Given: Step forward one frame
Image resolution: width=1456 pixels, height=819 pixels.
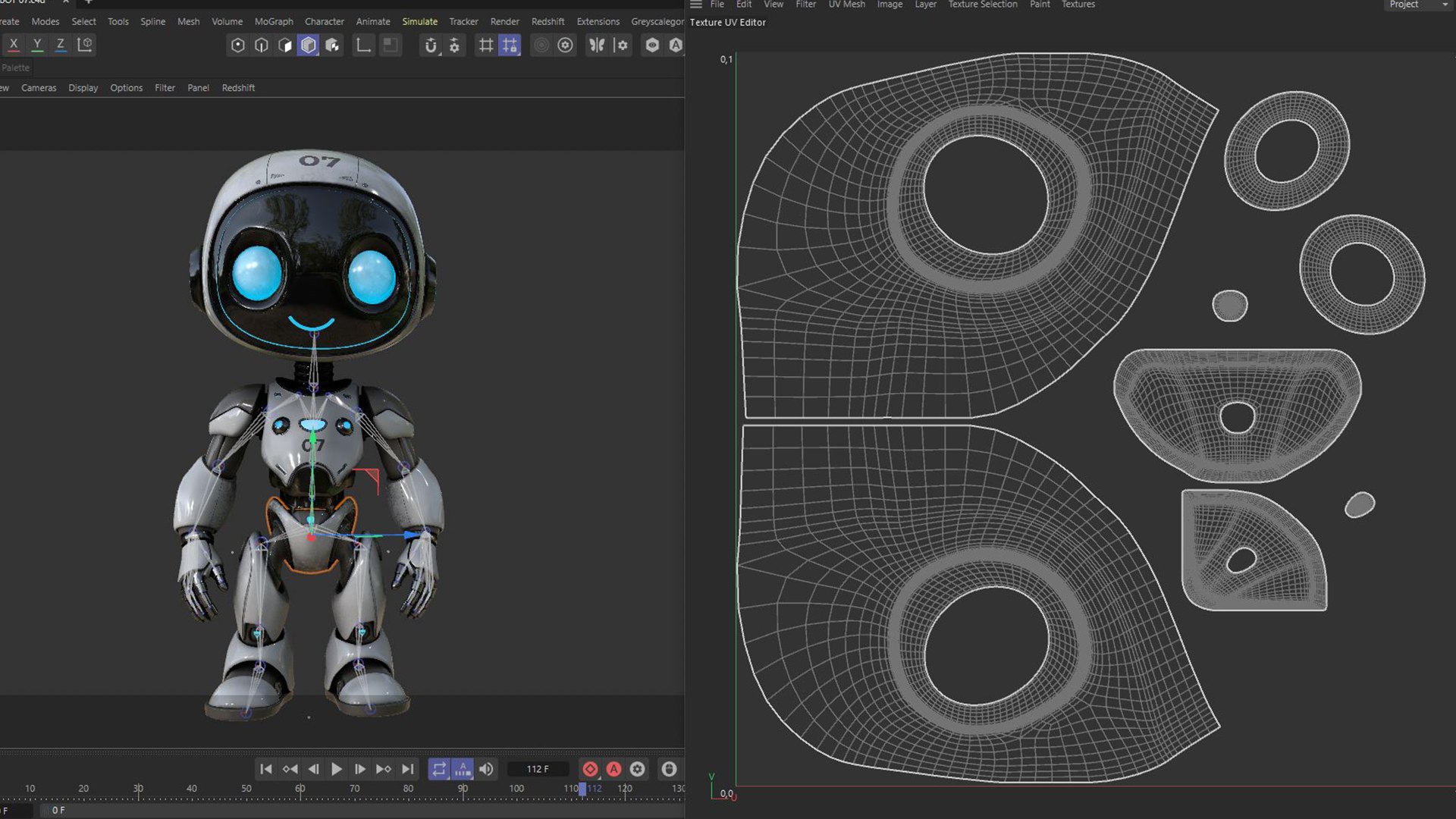Looking at the screenshot, I should pyautogui.click(x=360, y=769).
